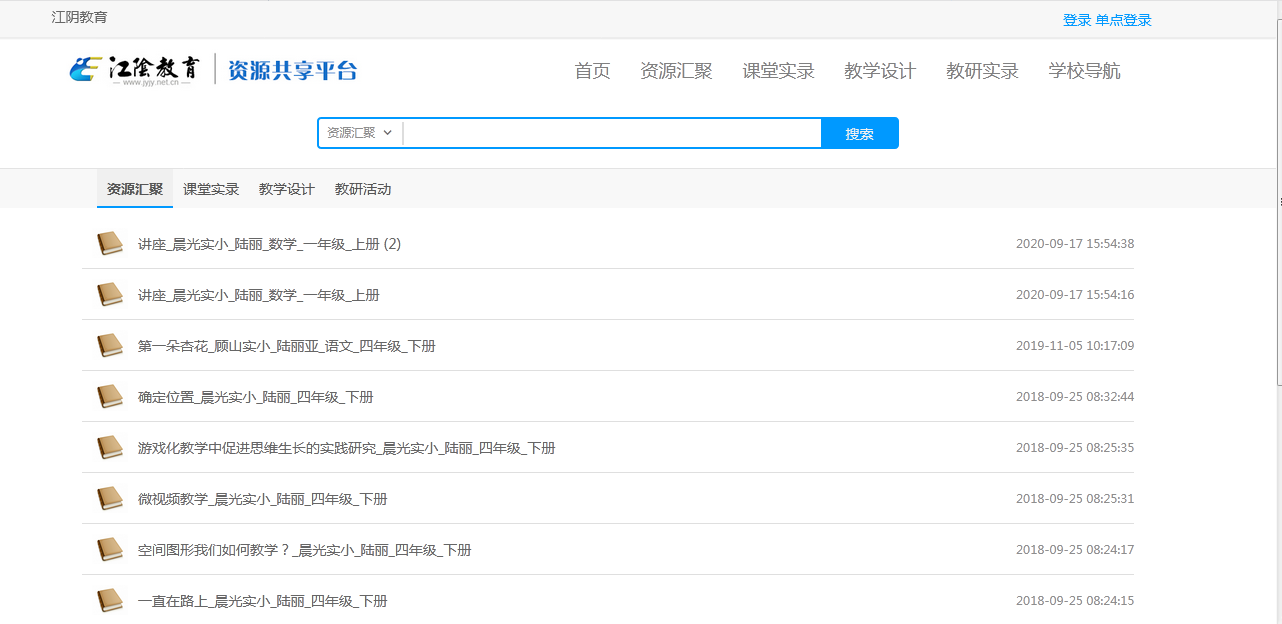Select the 教研活动 tab
The height and width of the screenshot is (624, 1282).
363,190
